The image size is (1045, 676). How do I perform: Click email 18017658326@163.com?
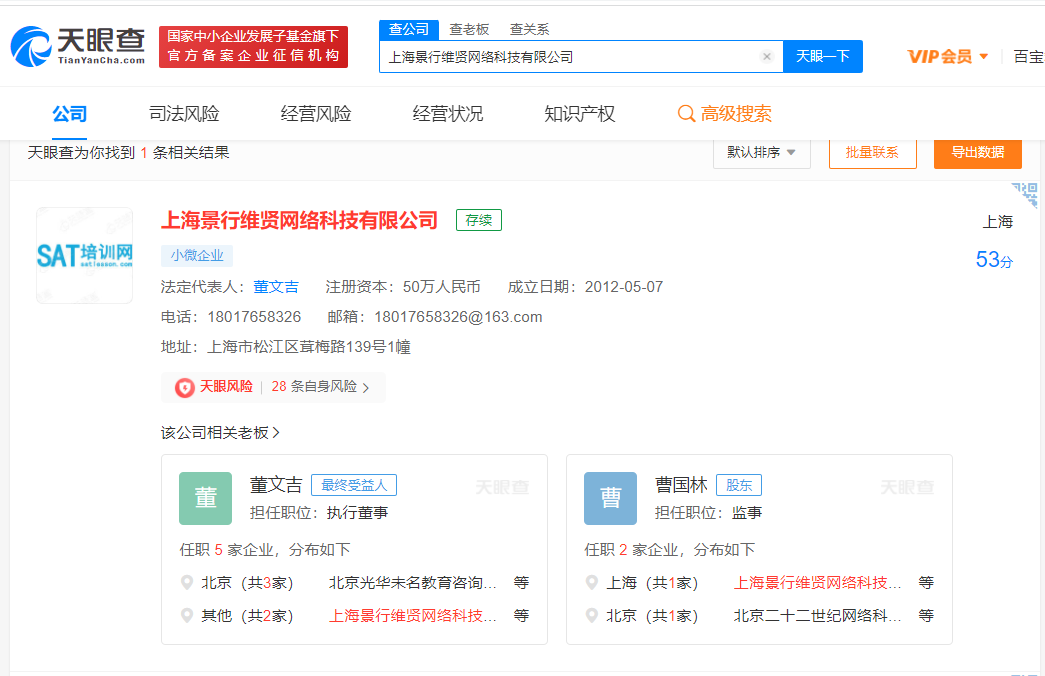[x=459, y=317]
